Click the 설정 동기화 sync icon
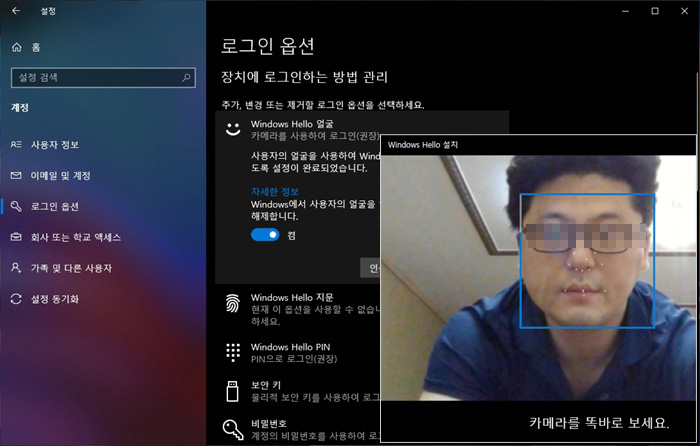 tap(16, 299)
